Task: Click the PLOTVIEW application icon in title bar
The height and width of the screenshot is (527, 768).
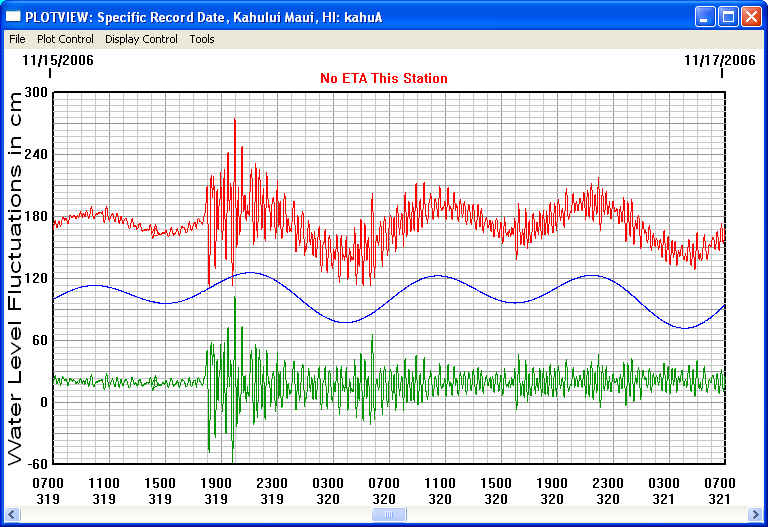Action: tap(14, 17)
